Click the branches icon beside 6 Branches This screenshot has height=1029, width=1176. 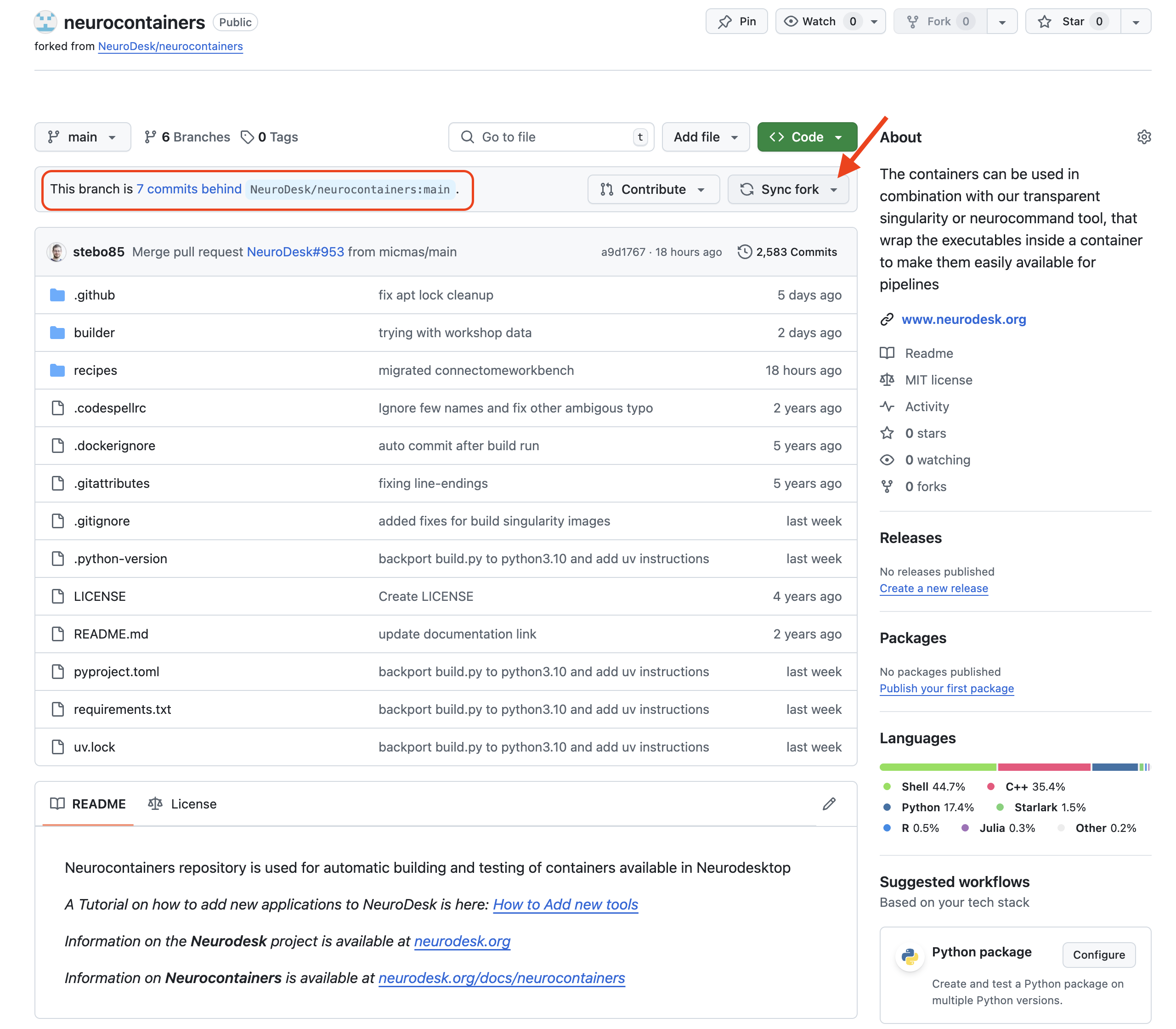pyautogui.click(x=150, y=137)
